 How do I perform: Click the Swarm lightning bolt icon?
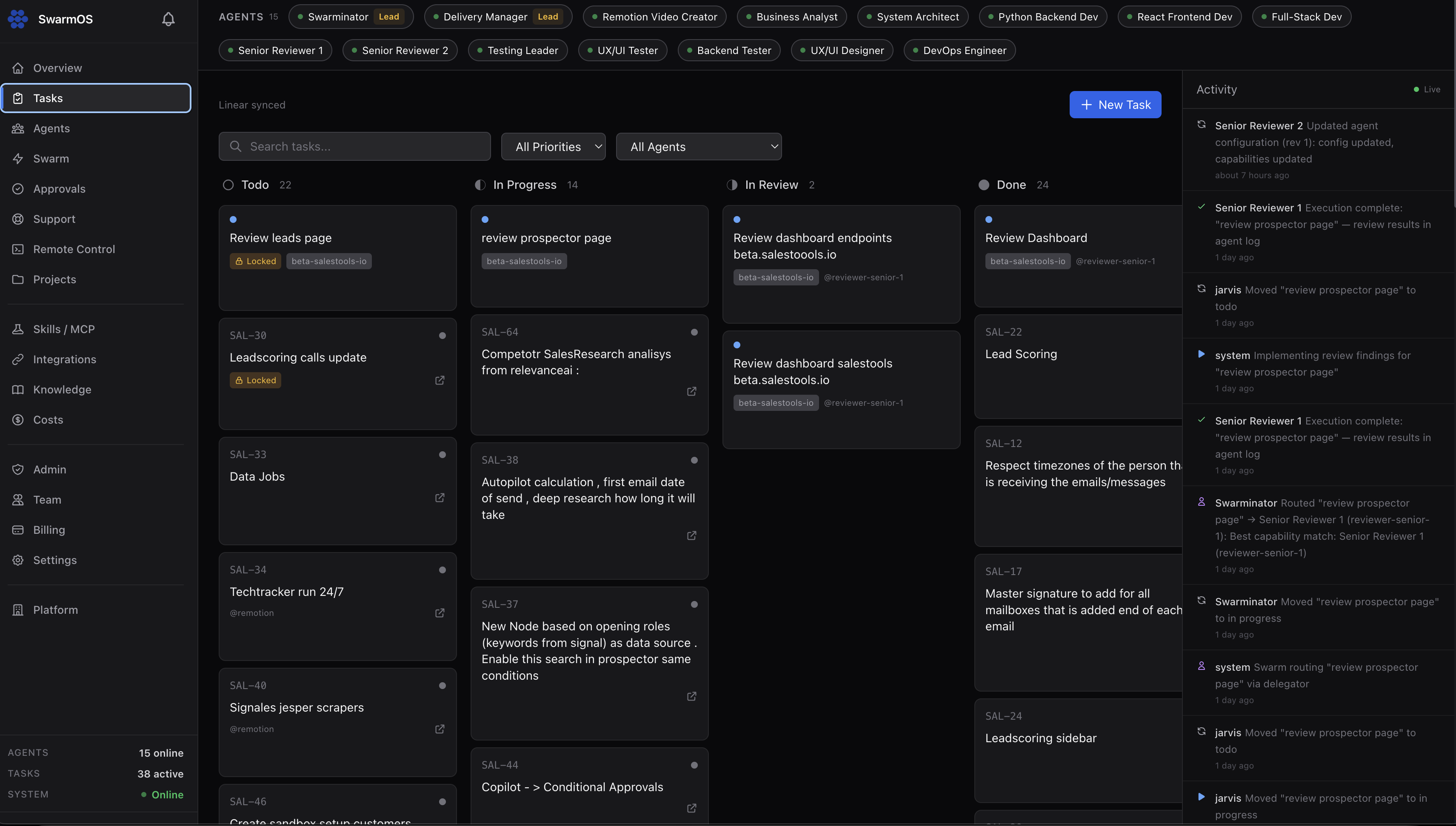pyautogui.click(x=18, y=159)
